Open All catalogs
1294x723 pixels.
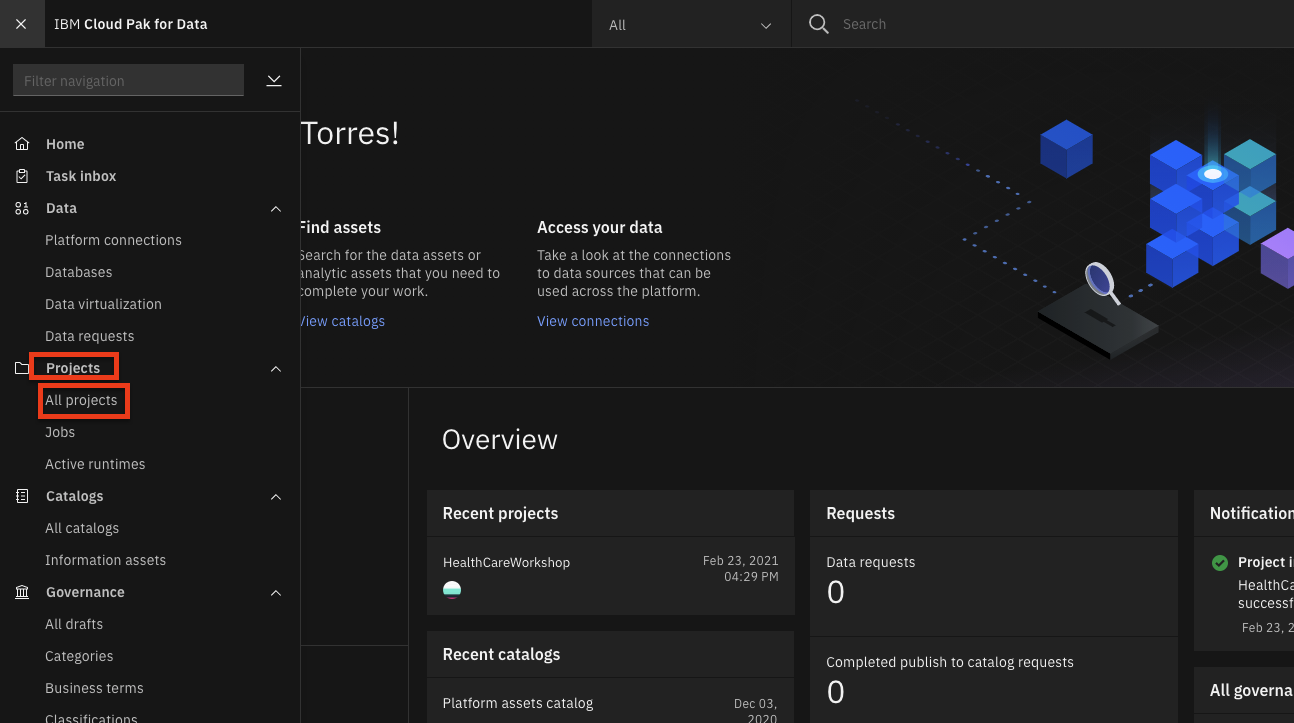pos(82,528)
